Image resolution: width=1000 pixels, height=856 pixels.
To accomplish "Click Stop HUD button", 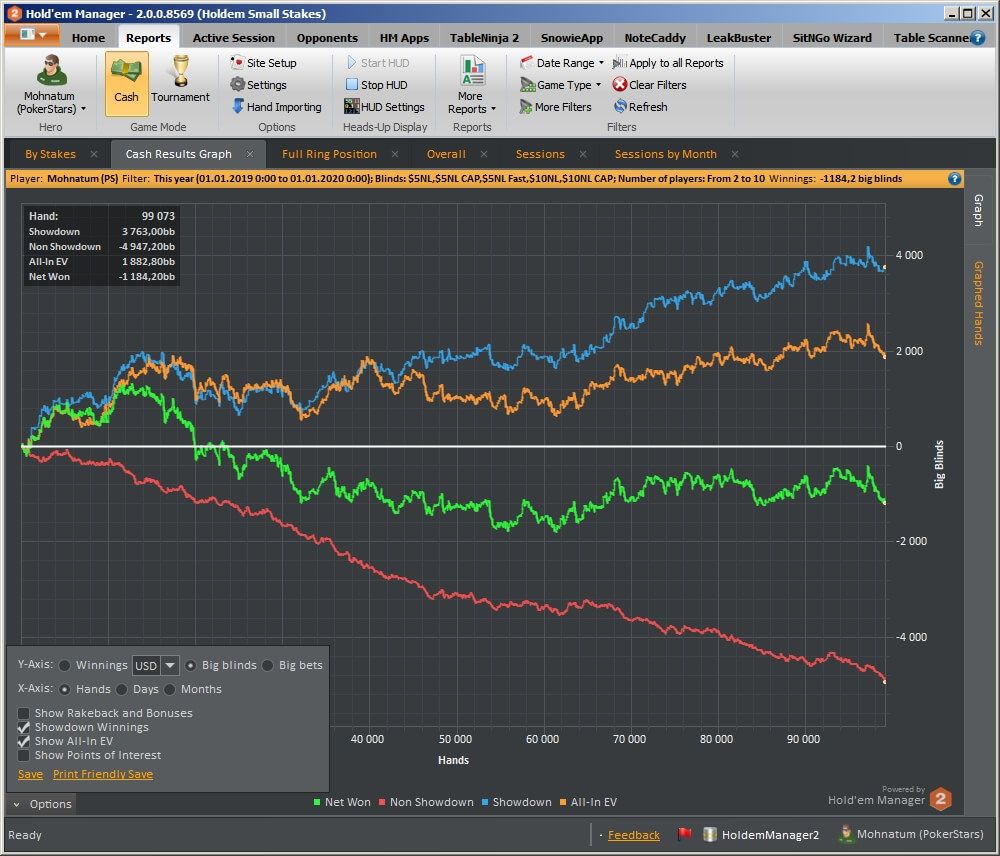I will click(376, 84).
